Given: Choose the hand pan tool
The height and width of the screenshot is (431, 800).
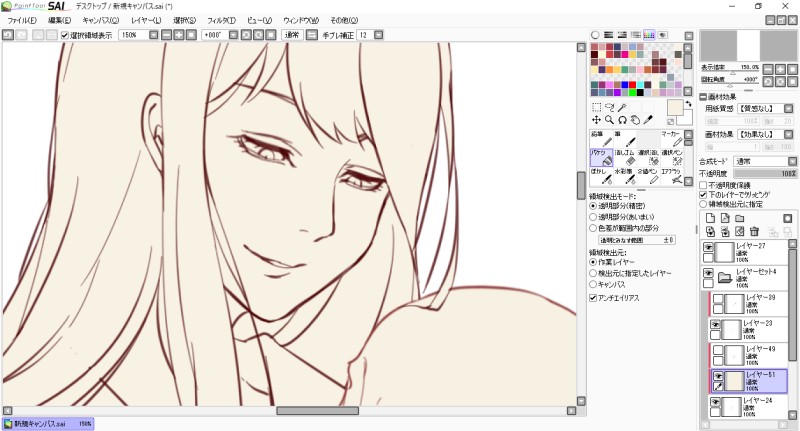Looking at the screenshot, I should click(635, 120).
